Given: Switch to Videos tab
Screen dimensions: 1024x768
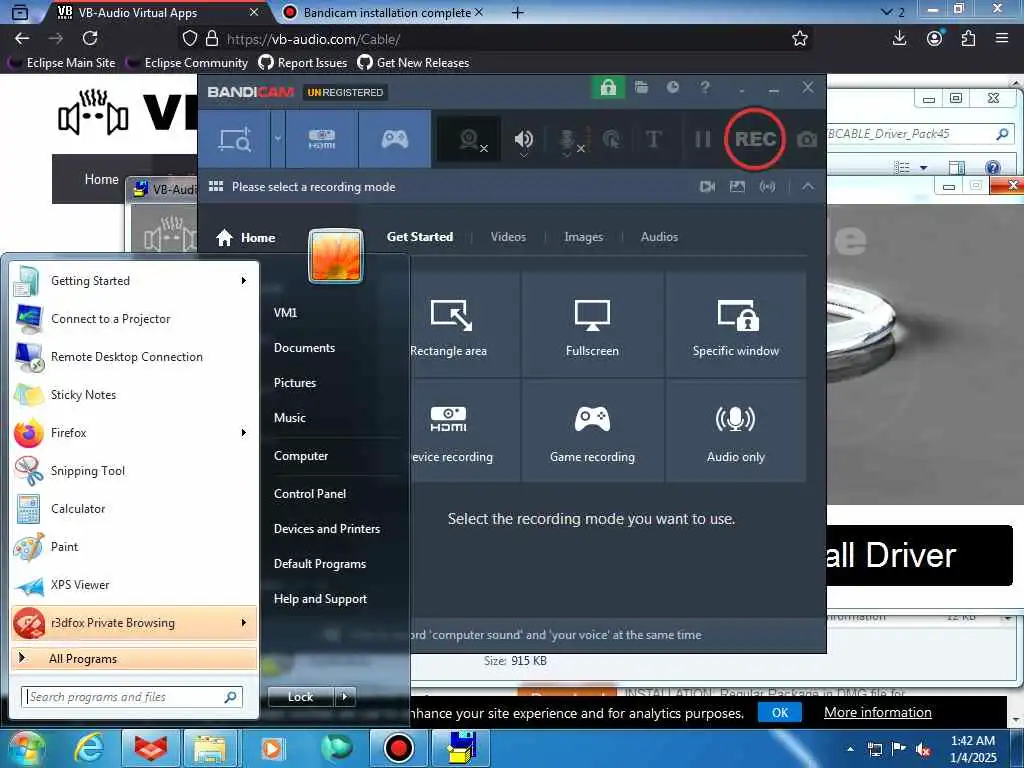Looking at the screenshot, I should click(508, 237).
